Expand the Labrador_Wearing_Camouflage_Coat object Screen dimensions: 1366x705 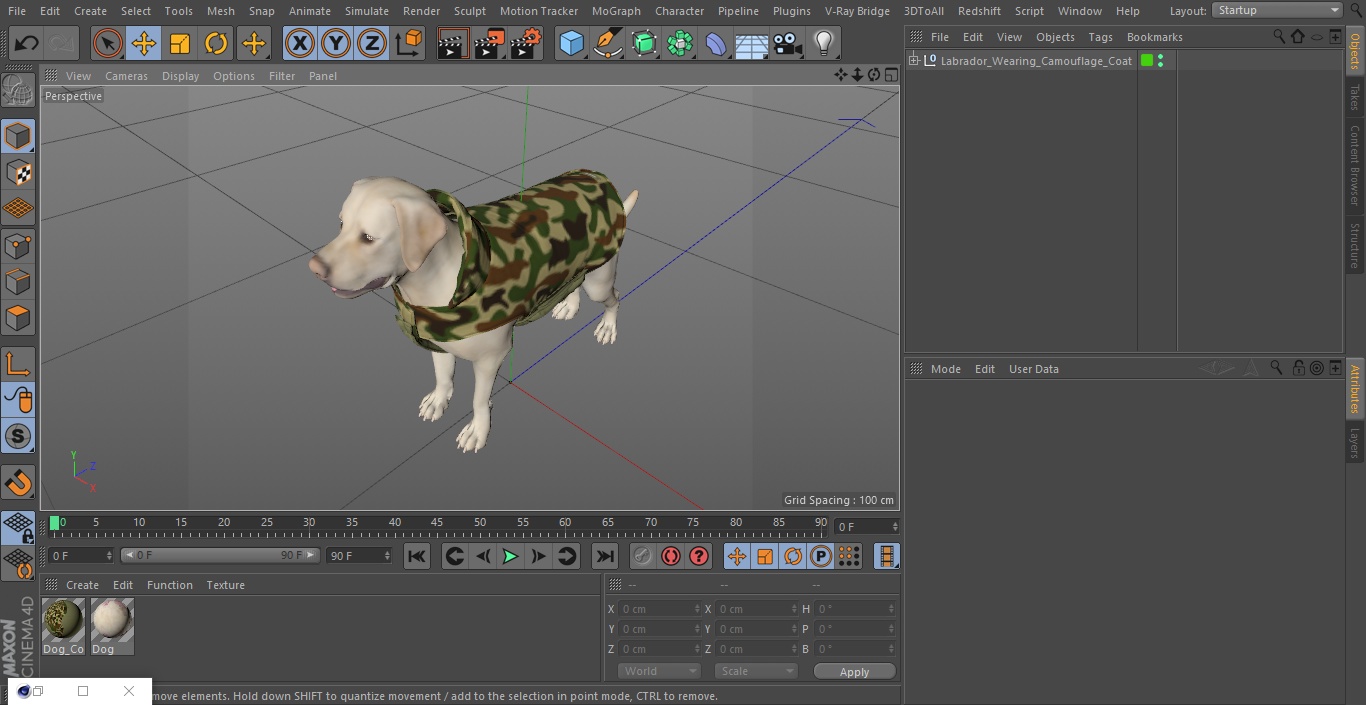click(913, 61)
